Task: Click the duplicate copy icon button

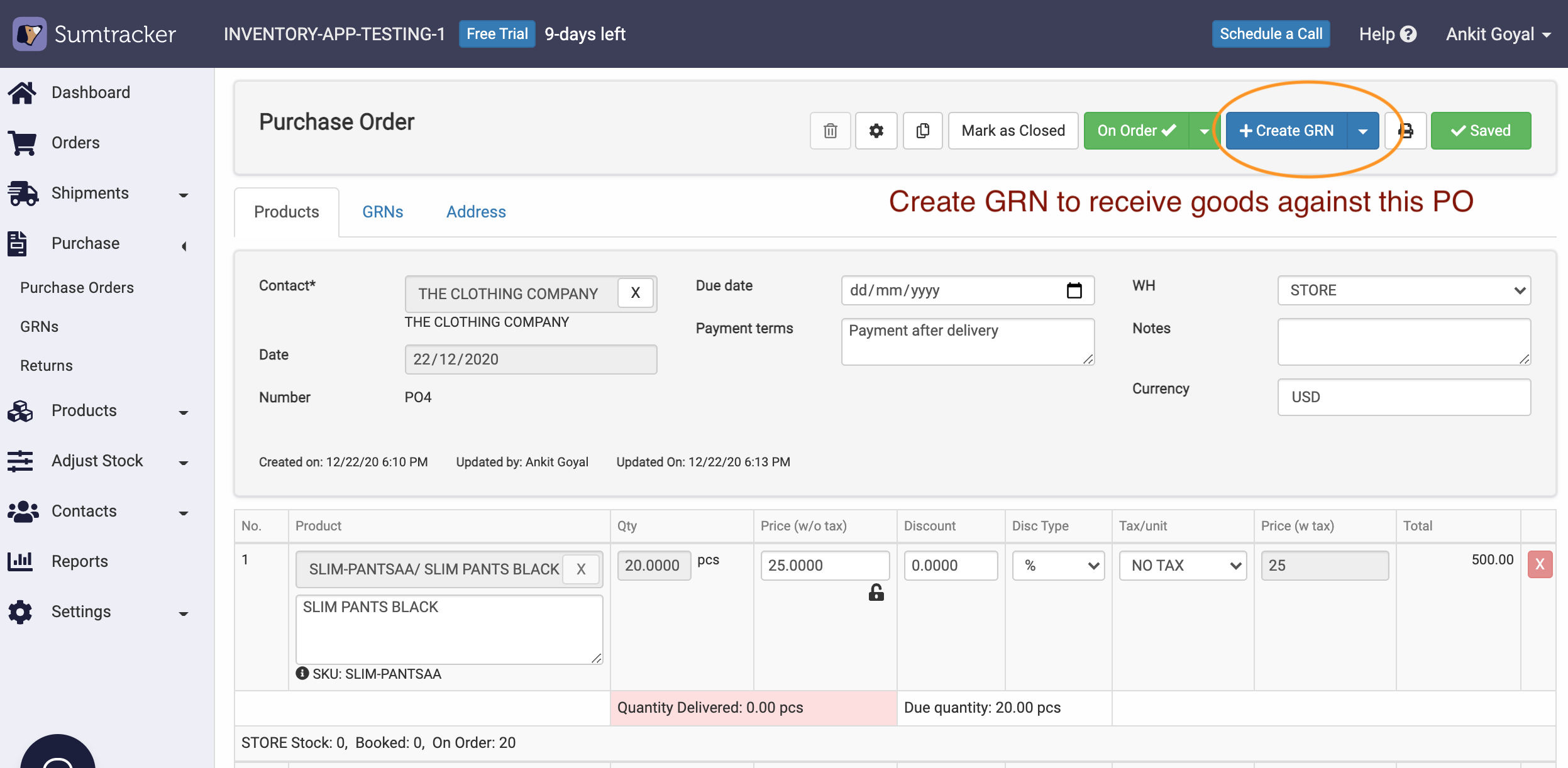Action: pos(922,131)
